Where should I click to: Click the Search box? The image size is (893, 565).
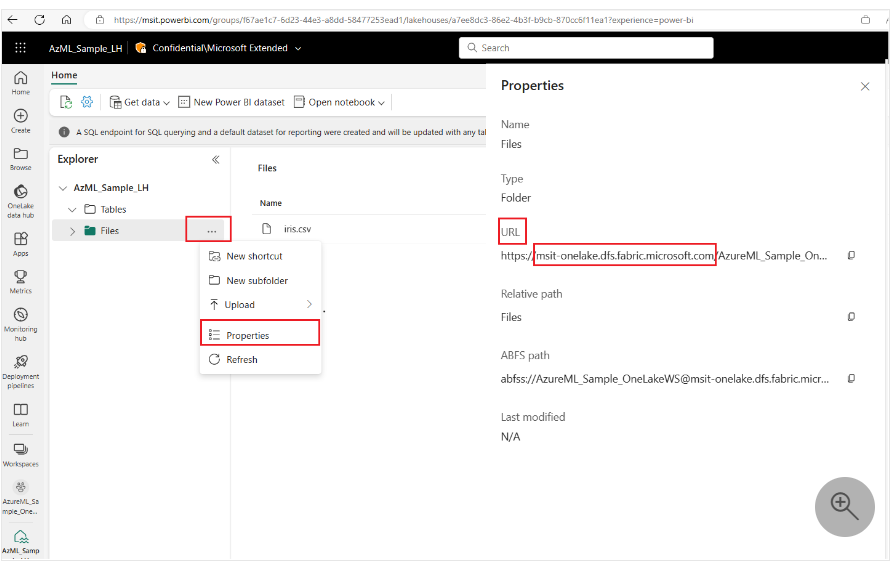coord(586,48)
